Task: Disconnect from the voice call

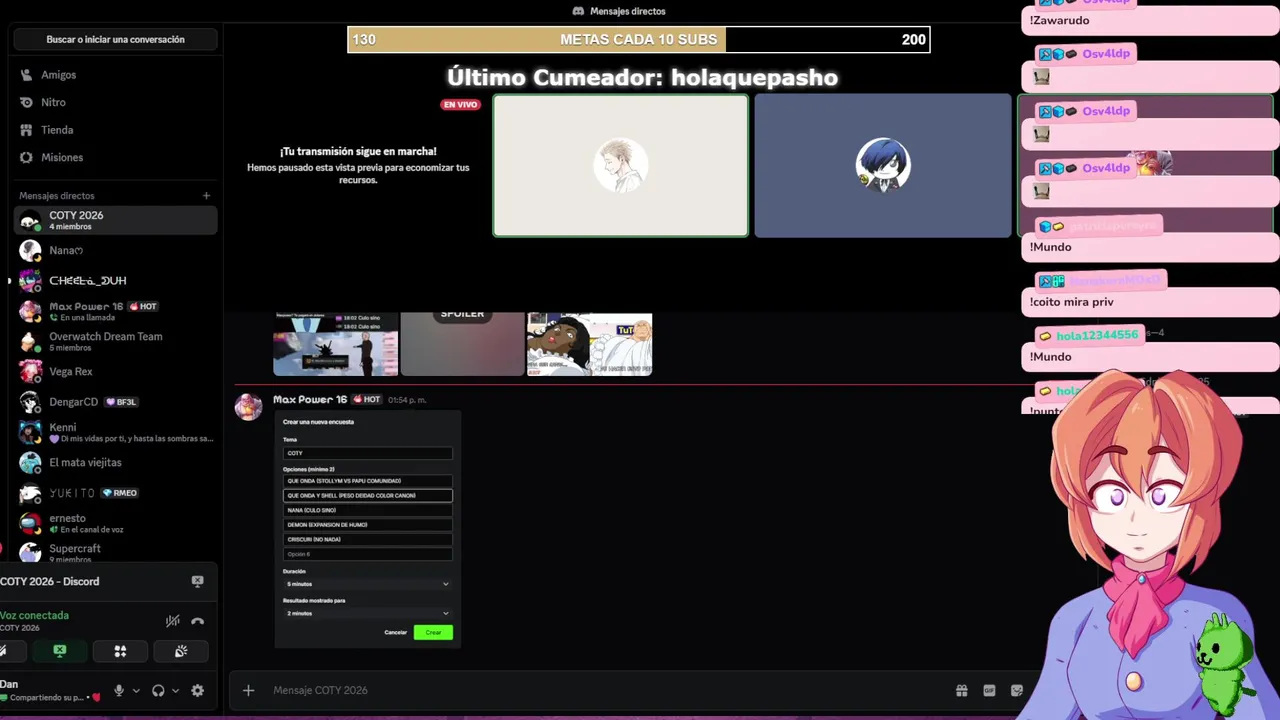Action: click(197, 621)
